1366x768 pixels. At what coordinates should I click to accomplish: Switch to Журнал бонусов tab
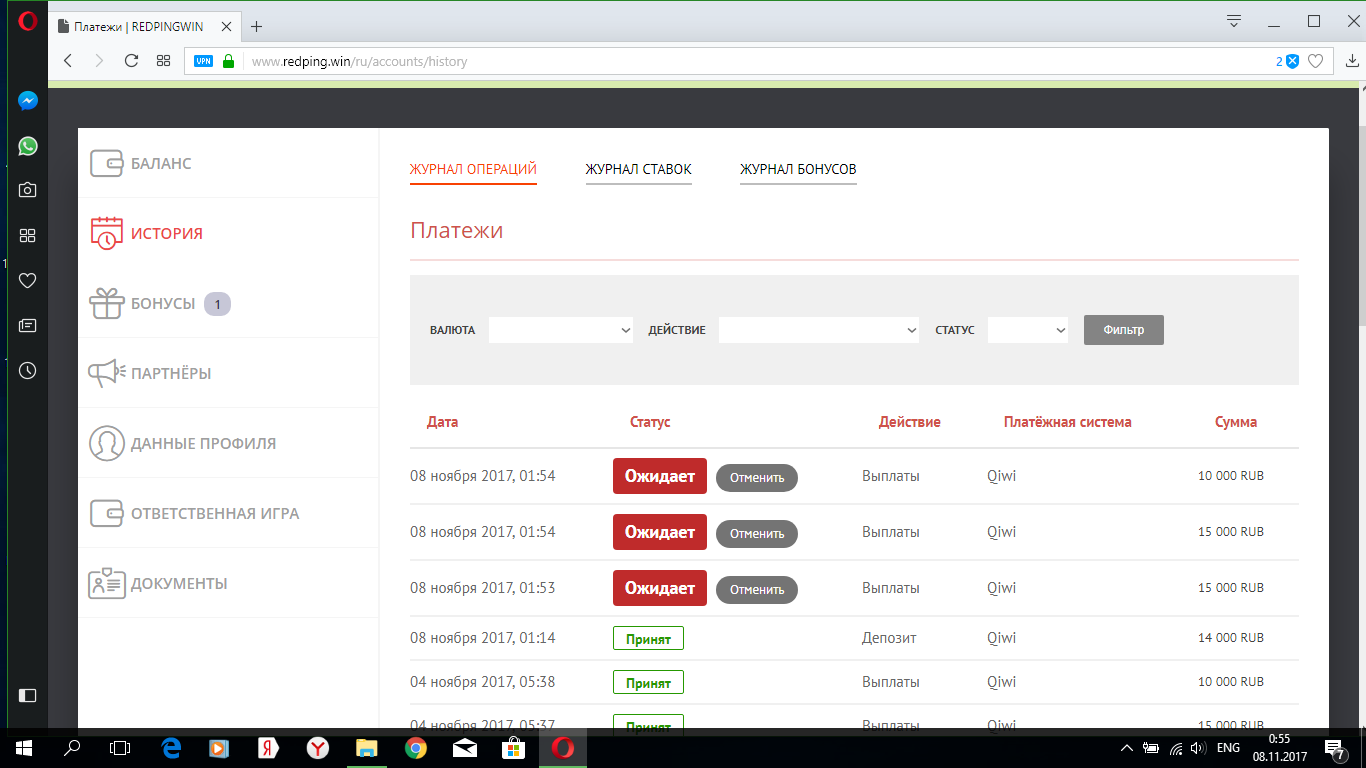click(798, 169)
